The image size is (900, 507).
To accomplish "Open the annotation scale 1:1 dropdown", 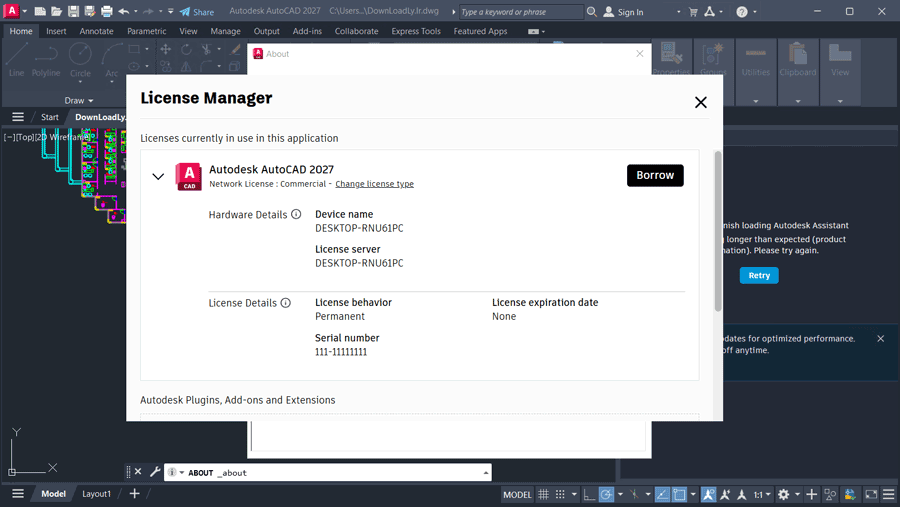I will (x=762, y=494).
